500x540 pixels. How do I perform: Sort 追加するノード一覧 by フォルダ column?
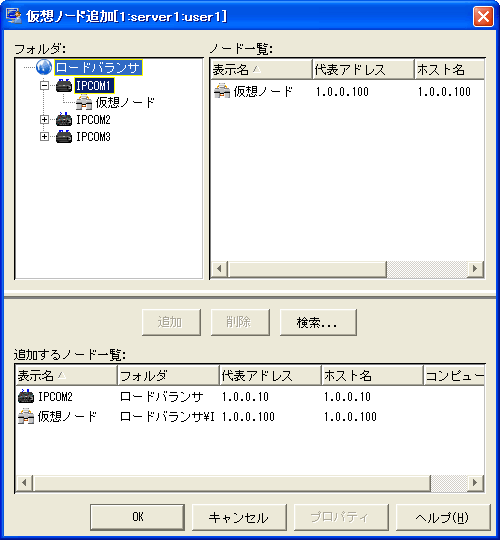[168, 375]
